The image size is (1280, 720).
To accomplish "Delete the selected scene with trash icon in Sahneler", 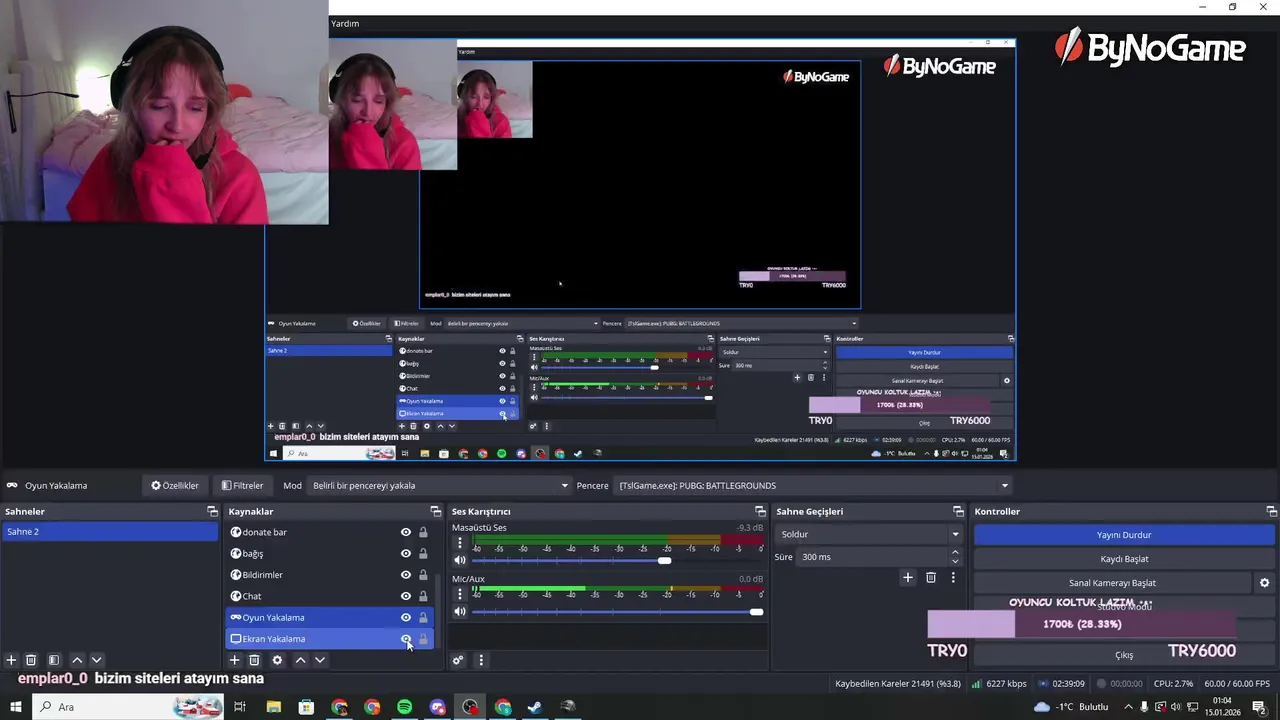I will click(31, 660).
